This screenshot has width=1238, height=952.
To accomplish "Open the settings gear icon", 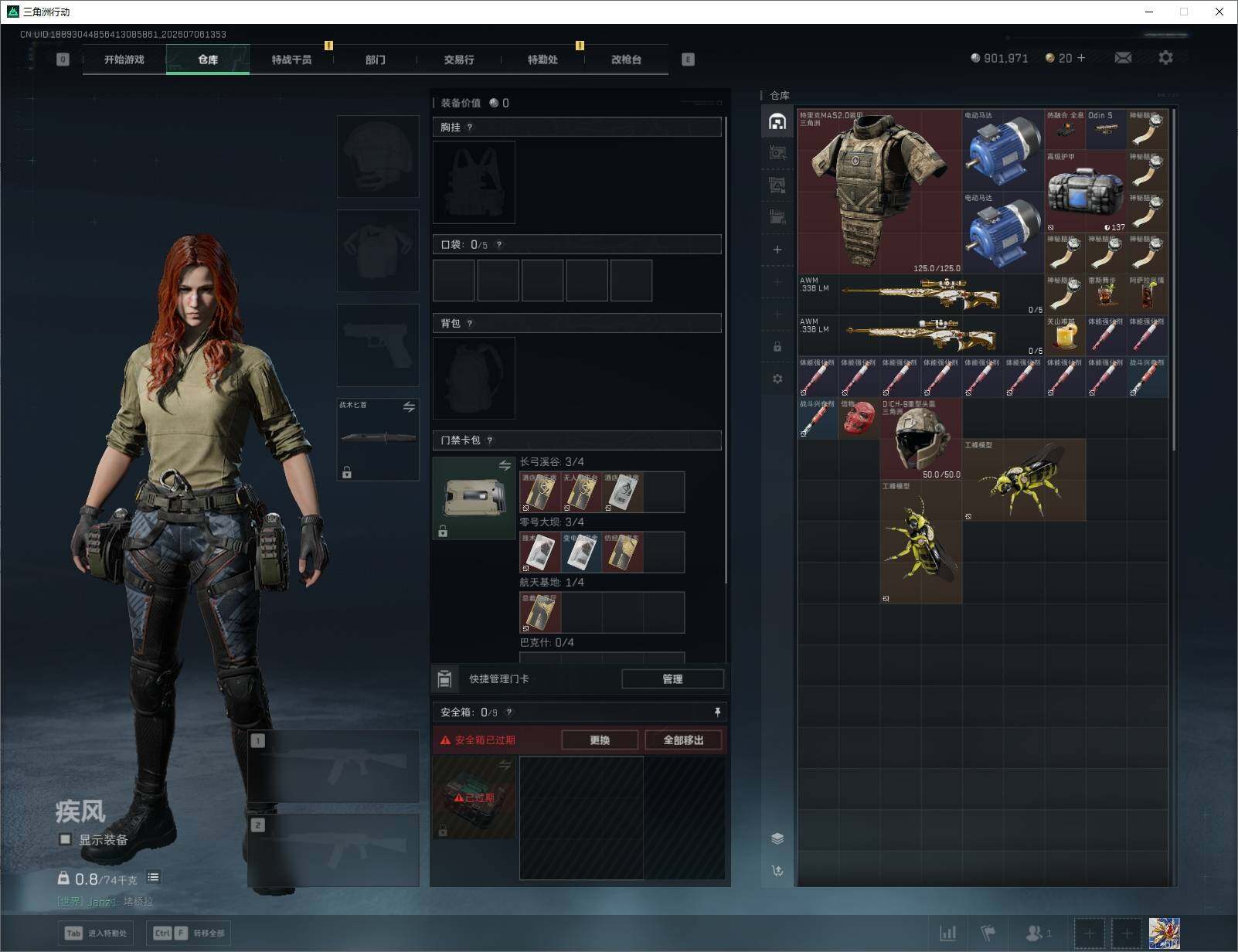I will (1165, 58).
